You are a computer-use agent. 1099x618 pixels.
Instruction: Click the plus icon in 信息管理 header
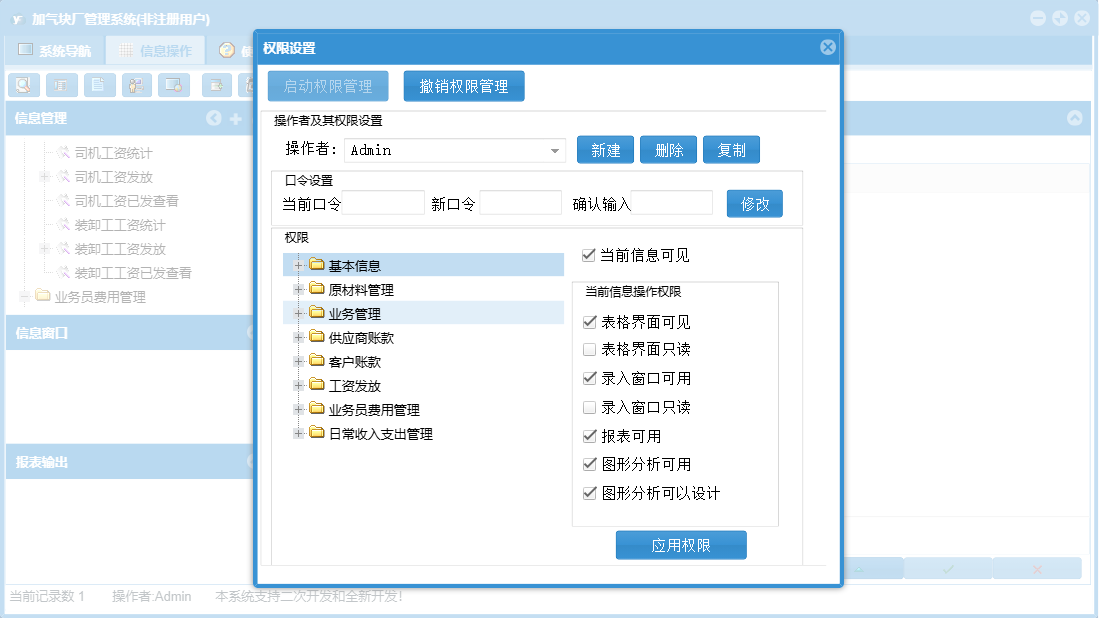click(x=236, y=119)
